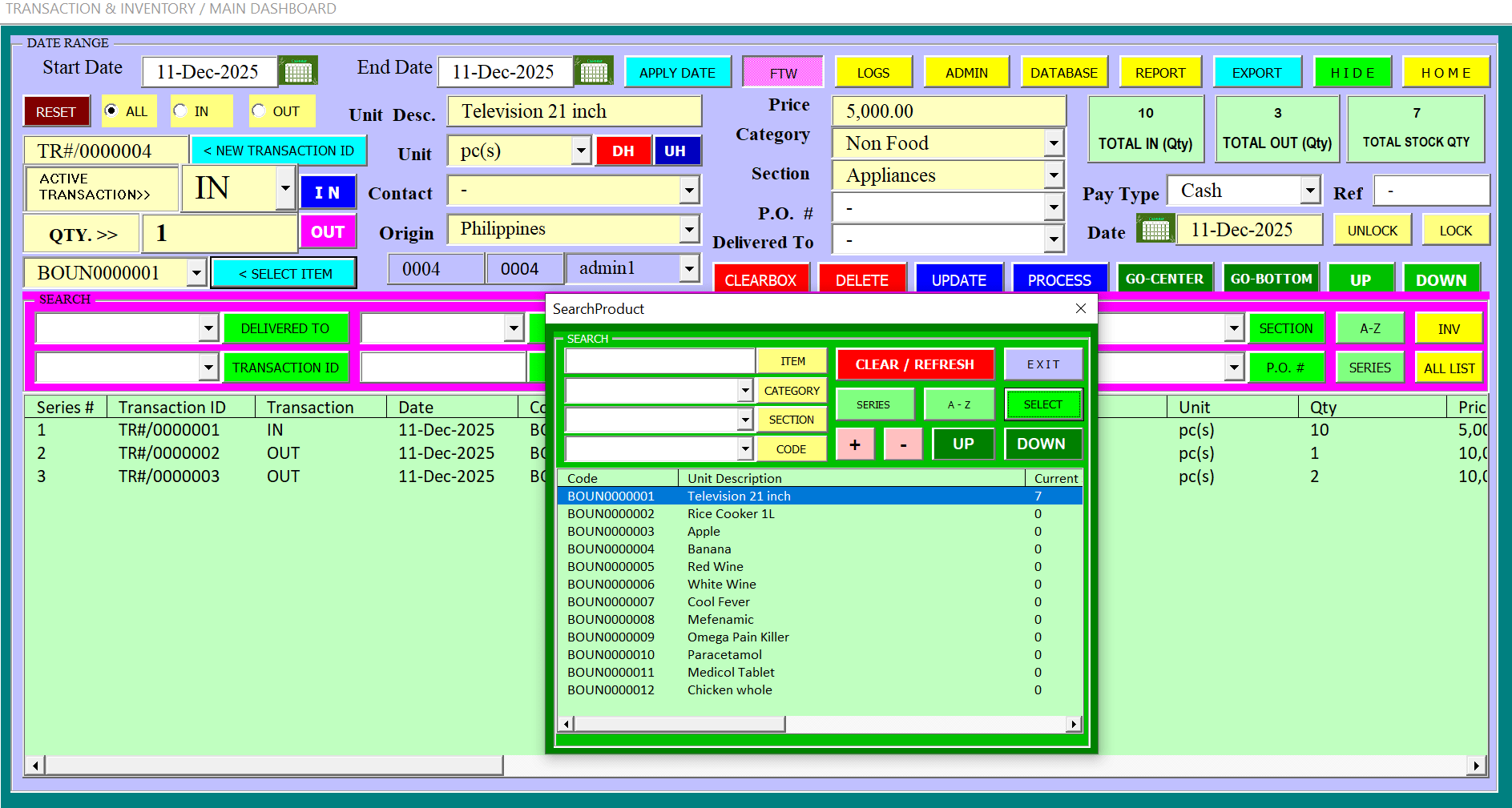1512x808 pixels.
Task: Click the QTY input field
Action: coord(220,233)
